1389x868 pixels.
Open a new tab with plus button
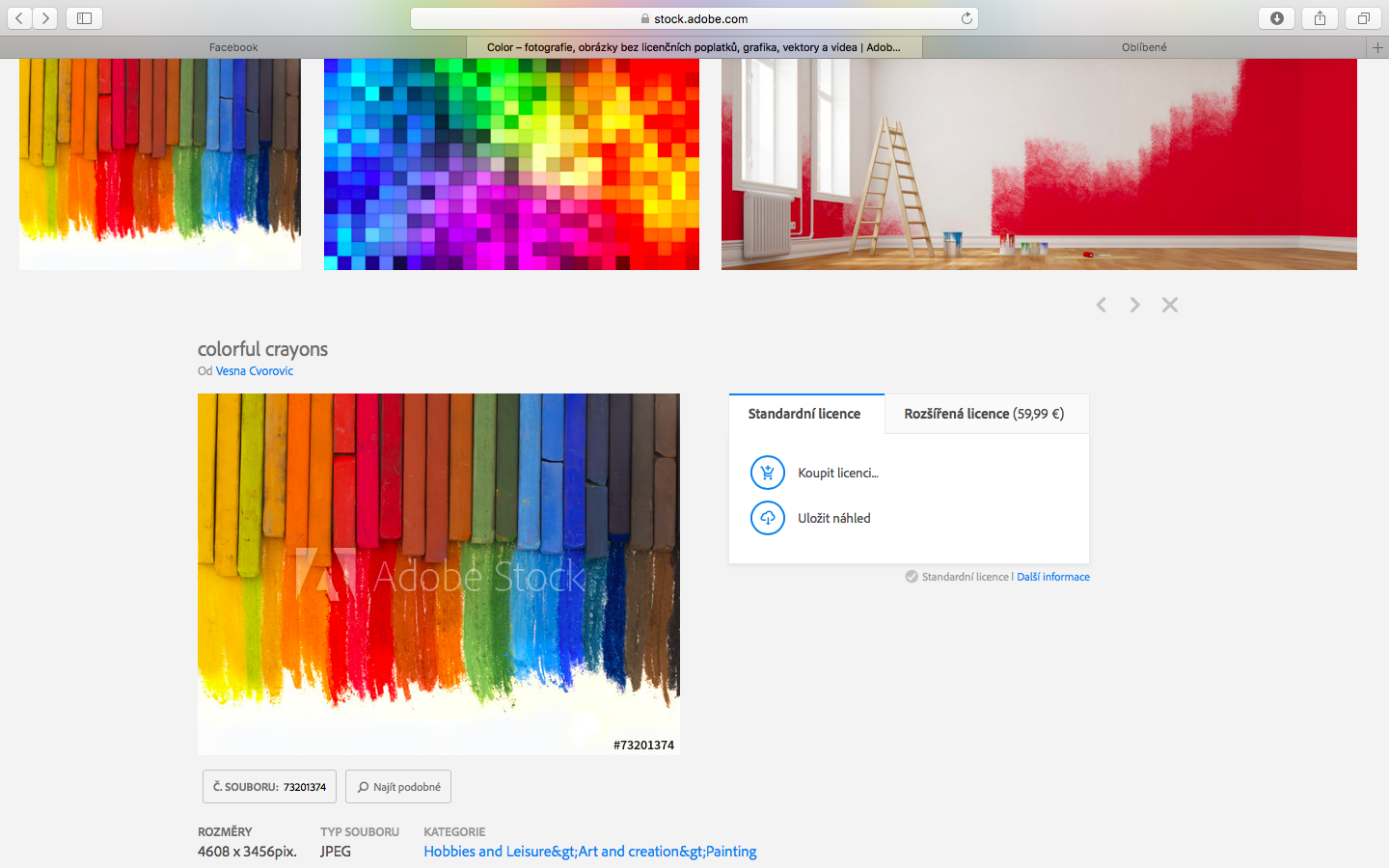click(x=1377, y=47)
